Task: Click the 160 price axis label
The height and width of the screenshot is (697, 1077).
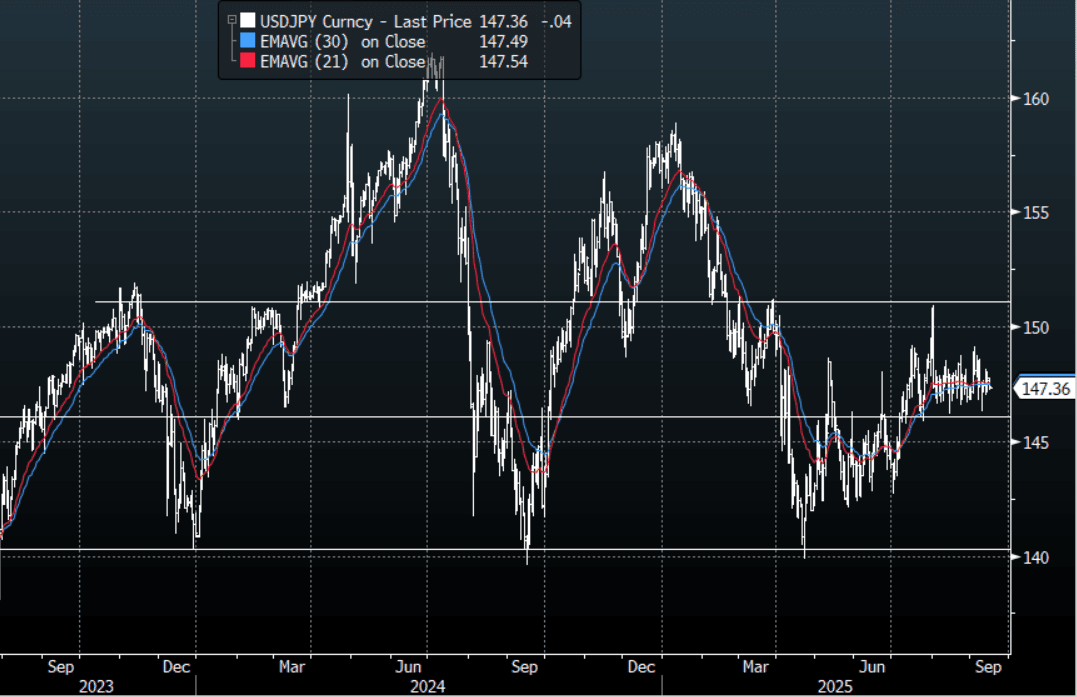Action: 1035,99
